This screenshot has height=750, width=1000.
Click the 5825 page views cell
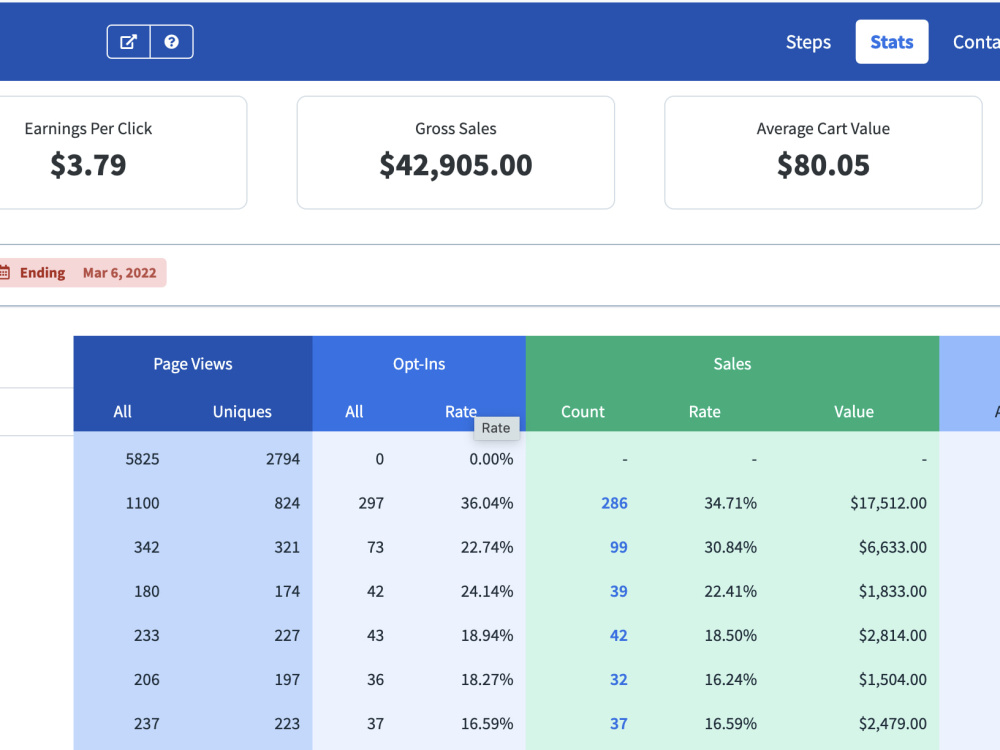coord(142,459)
